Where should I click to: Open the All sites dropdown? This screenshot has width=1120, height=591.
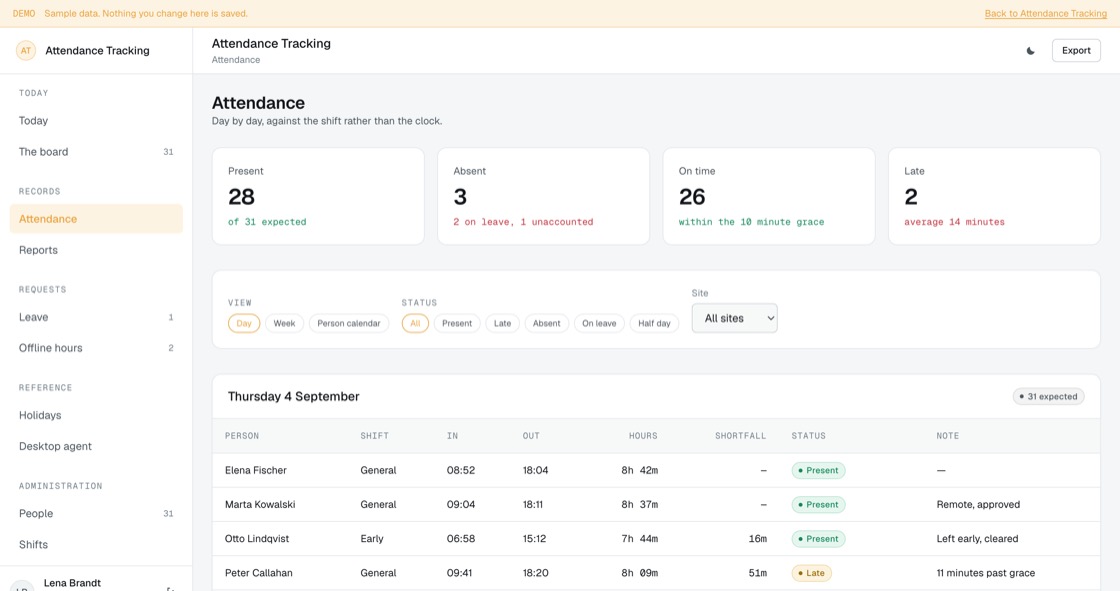point(734,318)
